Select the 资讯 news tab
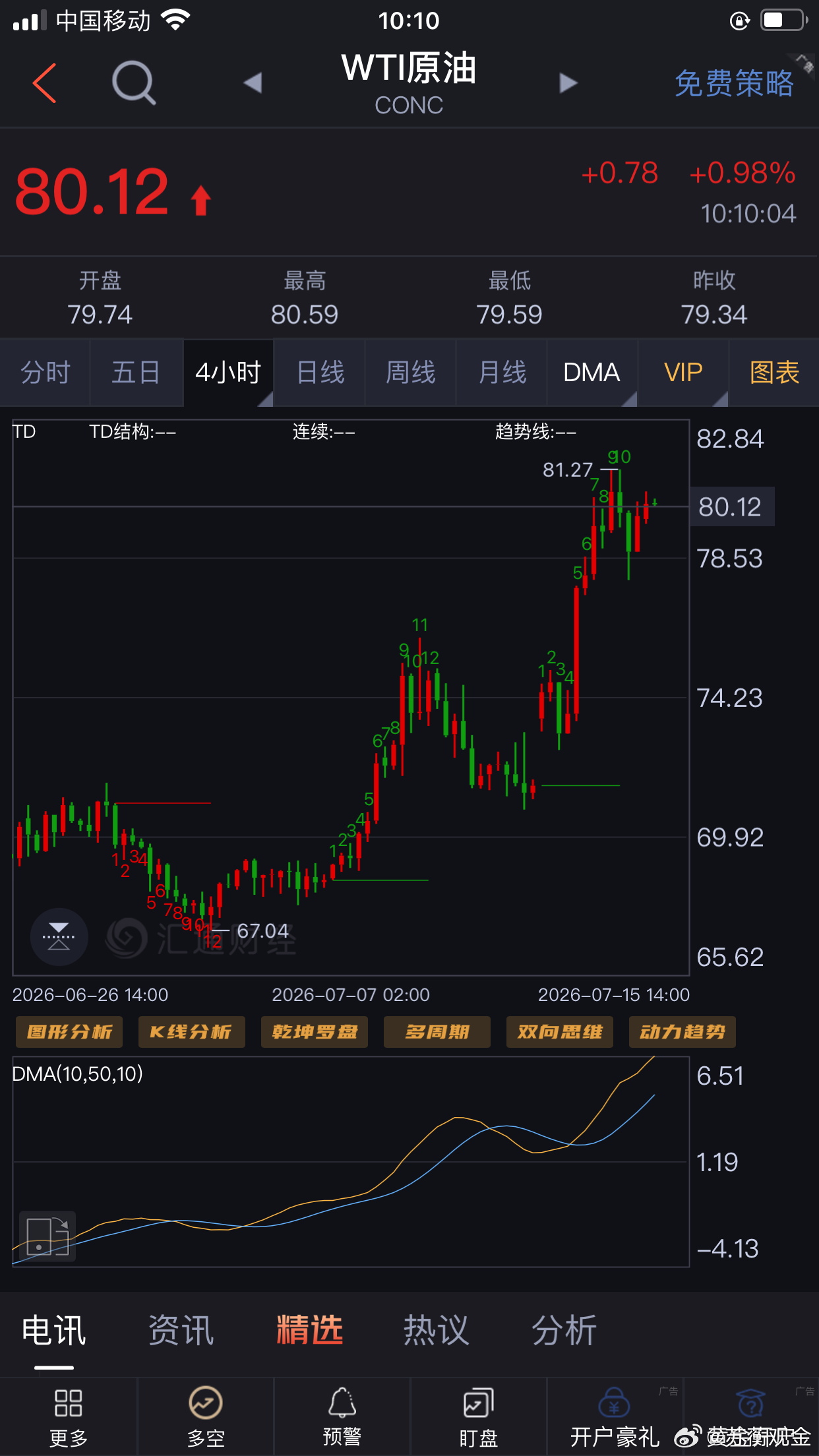Viewport: 819px width, 1456px height. tap(181, 1330)
